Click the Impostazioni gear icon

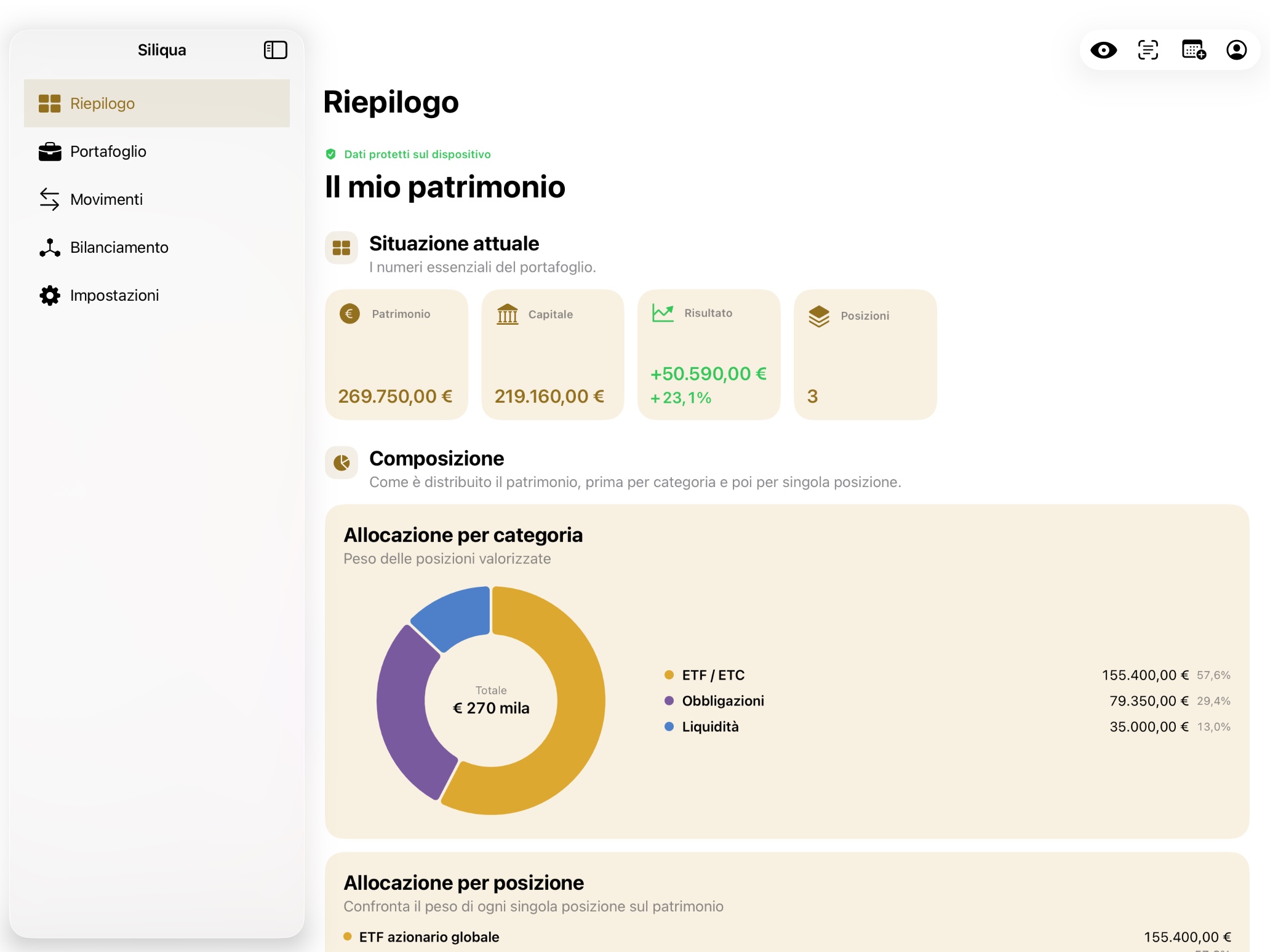click(x=49, y=295)
